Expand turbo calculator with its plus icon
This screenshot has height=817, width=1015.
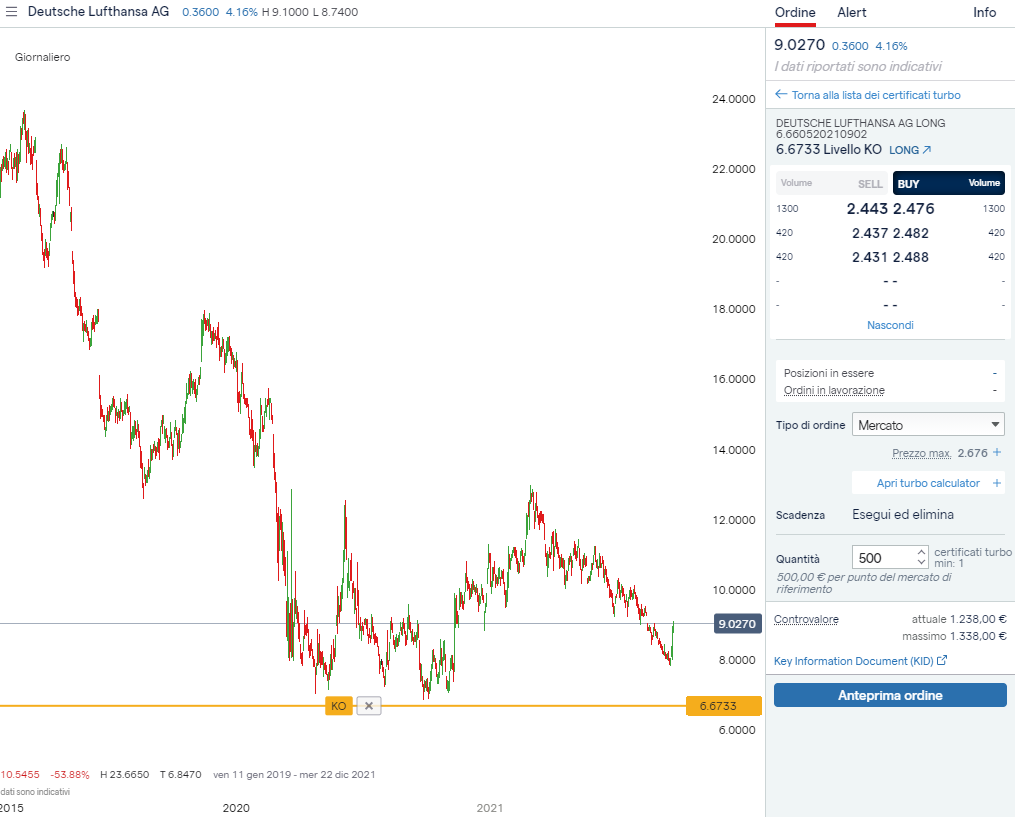tap(997, 483)
